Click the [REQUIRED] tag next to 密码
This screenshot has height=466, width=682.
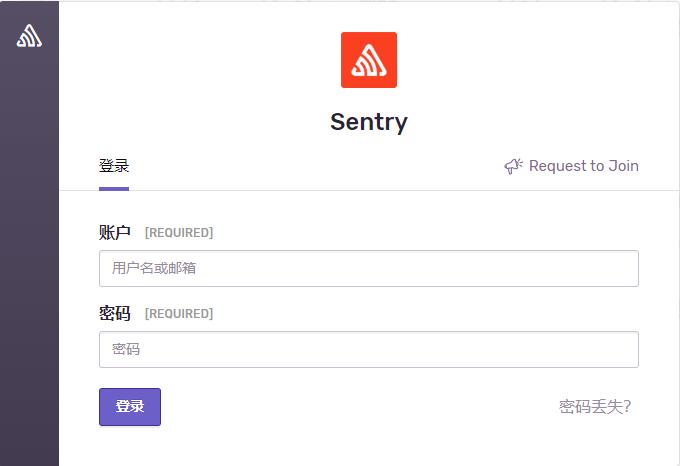(x=179, y=314)
